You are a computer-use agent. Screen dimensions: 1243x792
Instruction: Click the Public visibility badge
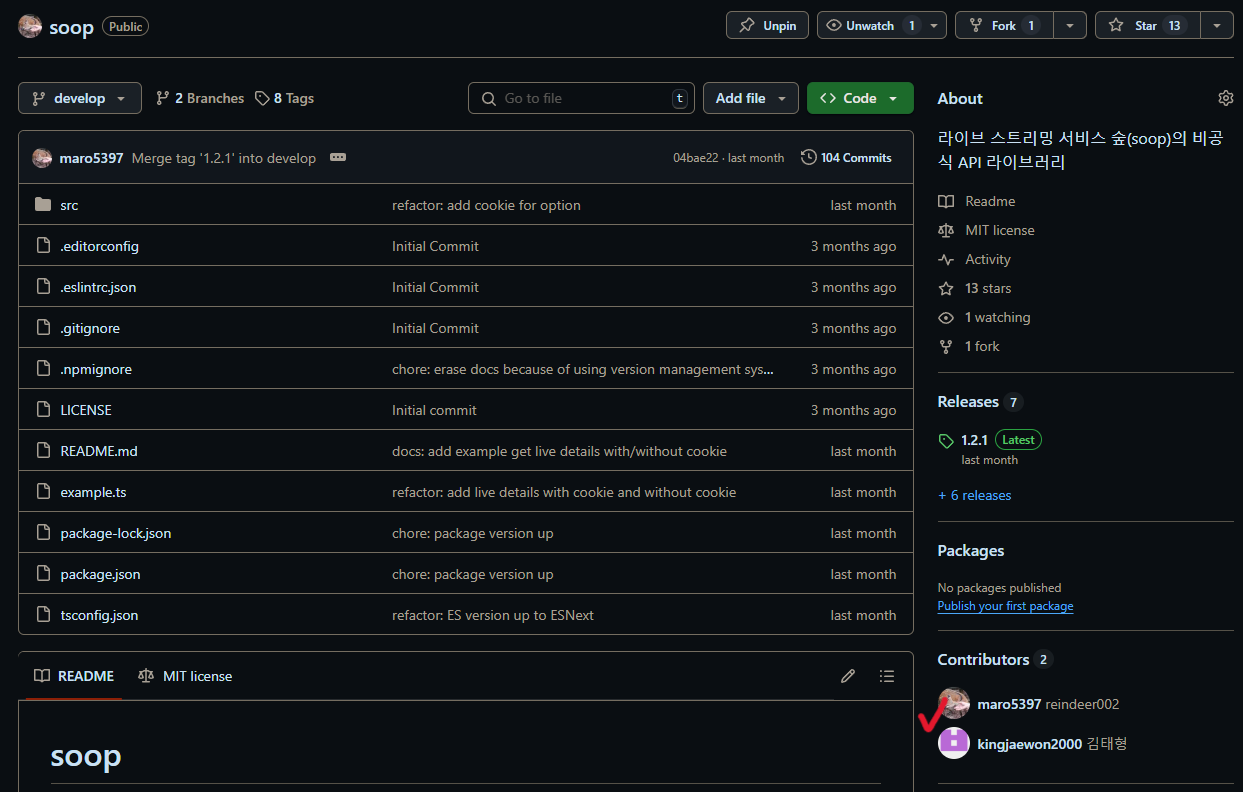(x=125, y=27)
